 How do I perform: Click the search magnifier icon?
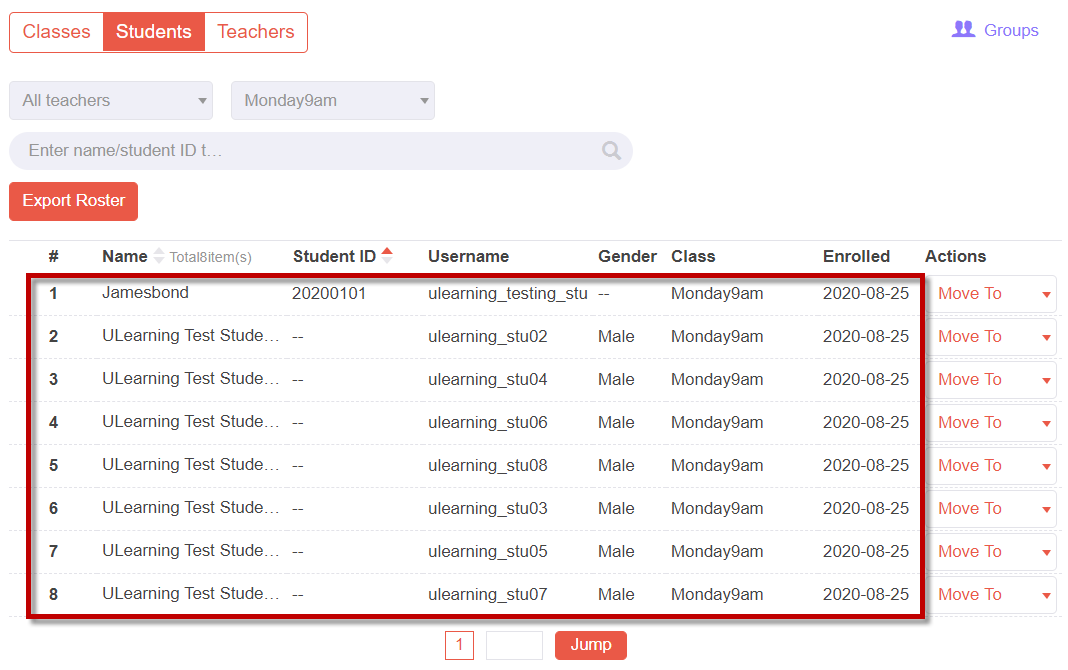(x=611, y=150)
